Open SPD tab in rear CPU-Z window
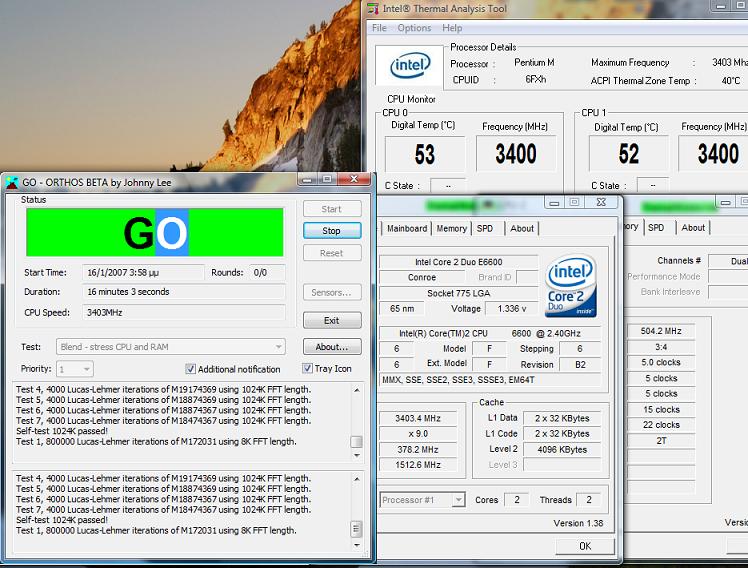748x568 pixels. (656, 227)
